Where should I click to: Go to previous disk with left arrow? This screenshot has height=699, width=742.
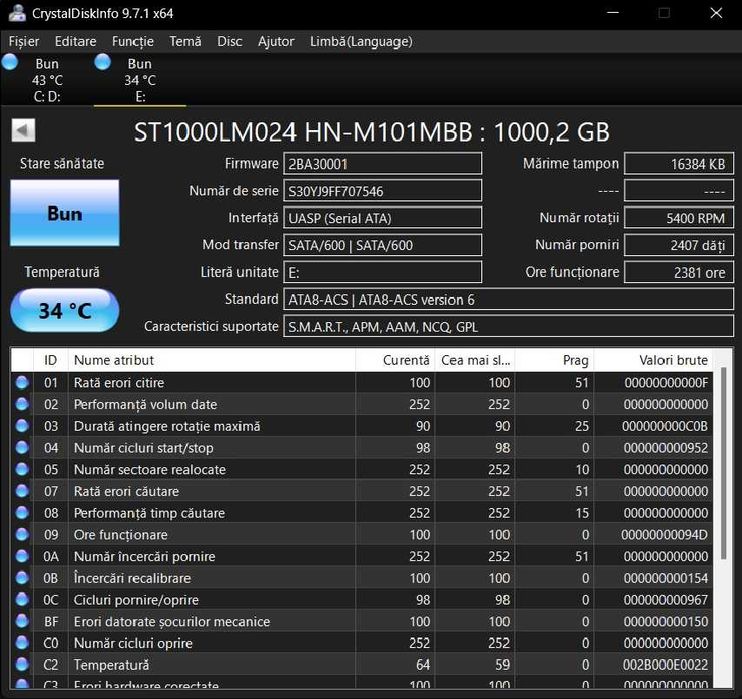tap(23, 130)
